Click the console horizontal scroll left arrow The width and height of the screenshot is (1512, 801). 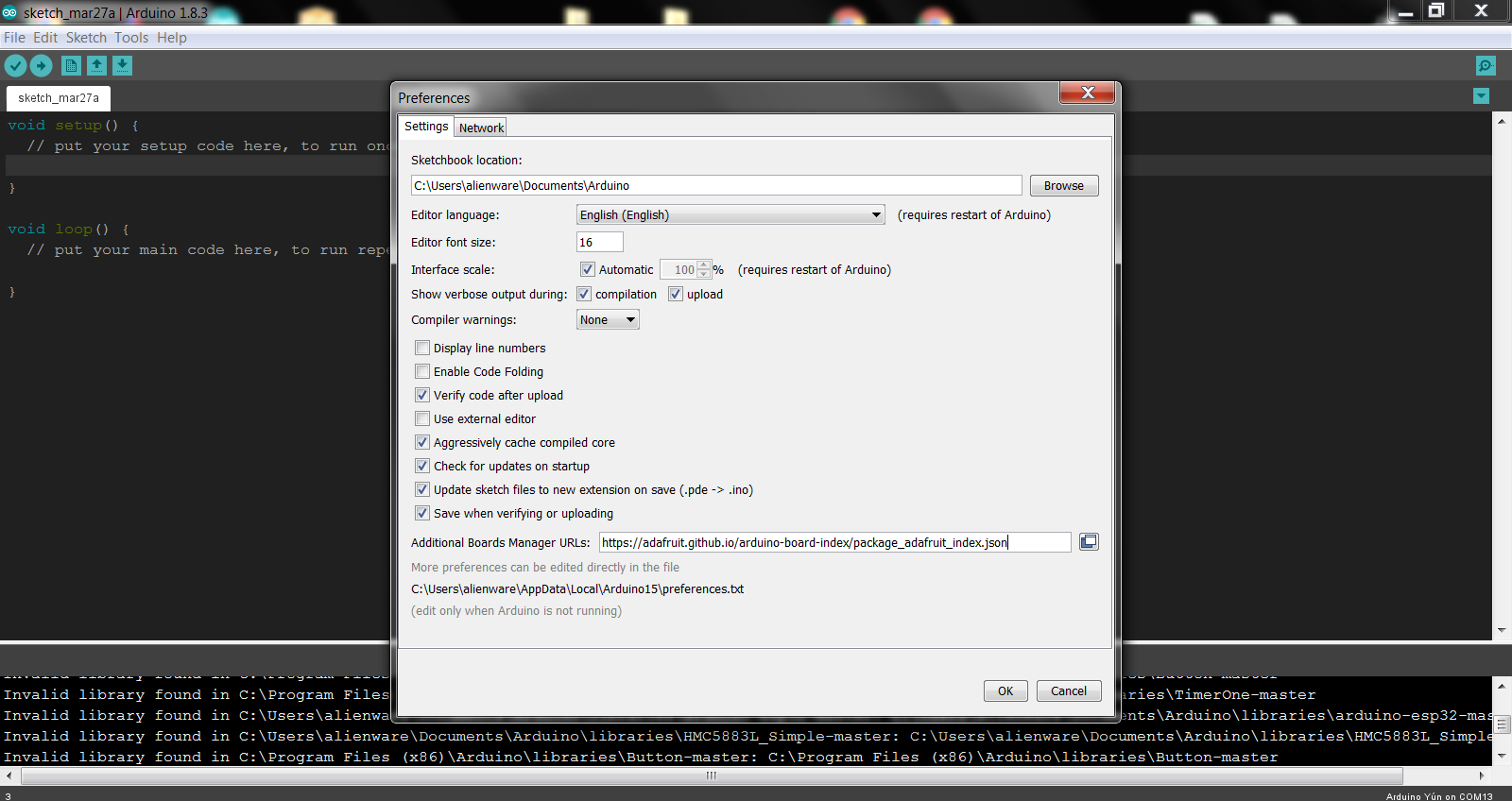point(9,775)
